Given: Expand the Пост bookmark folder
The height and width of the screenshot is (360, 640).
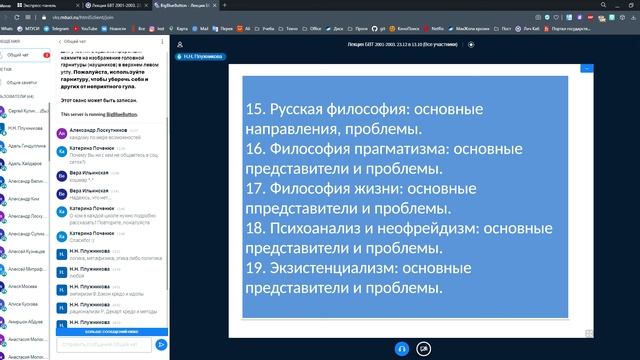Looking at the screenshot, I should pyautogui.click(x=502, y=29).
